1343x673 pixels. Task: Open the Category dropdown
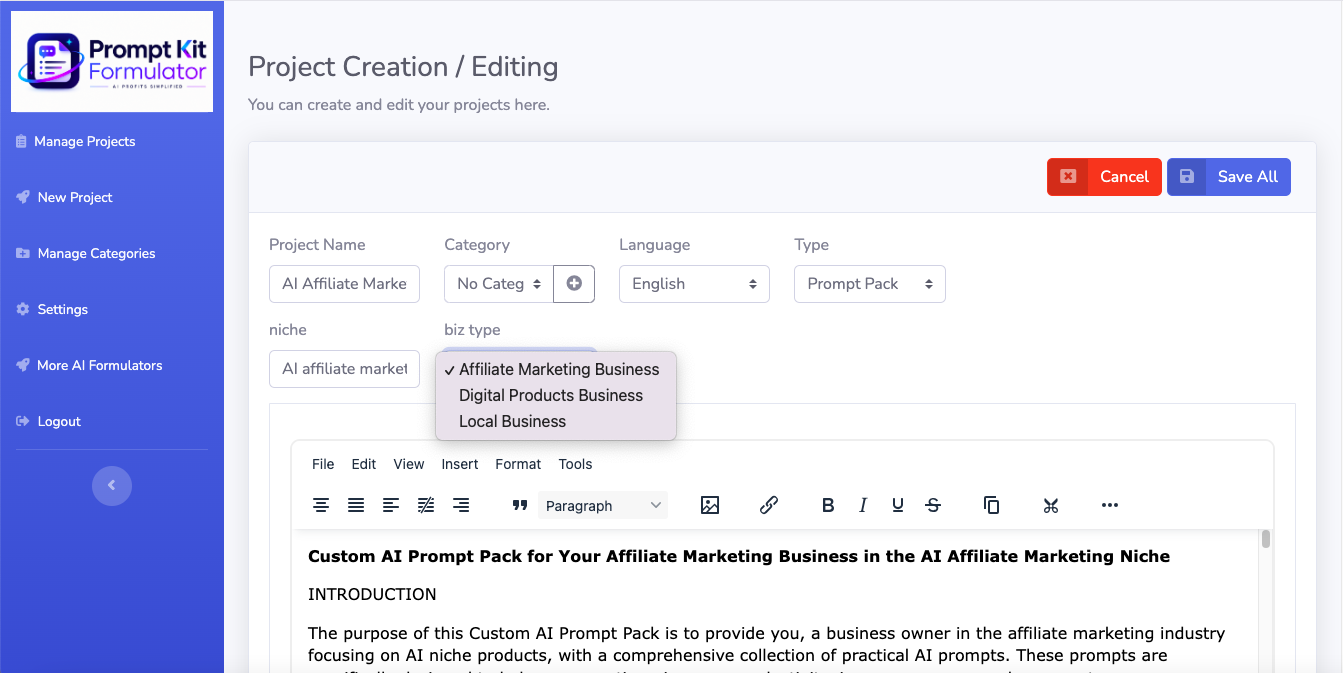tap(498, 284)
